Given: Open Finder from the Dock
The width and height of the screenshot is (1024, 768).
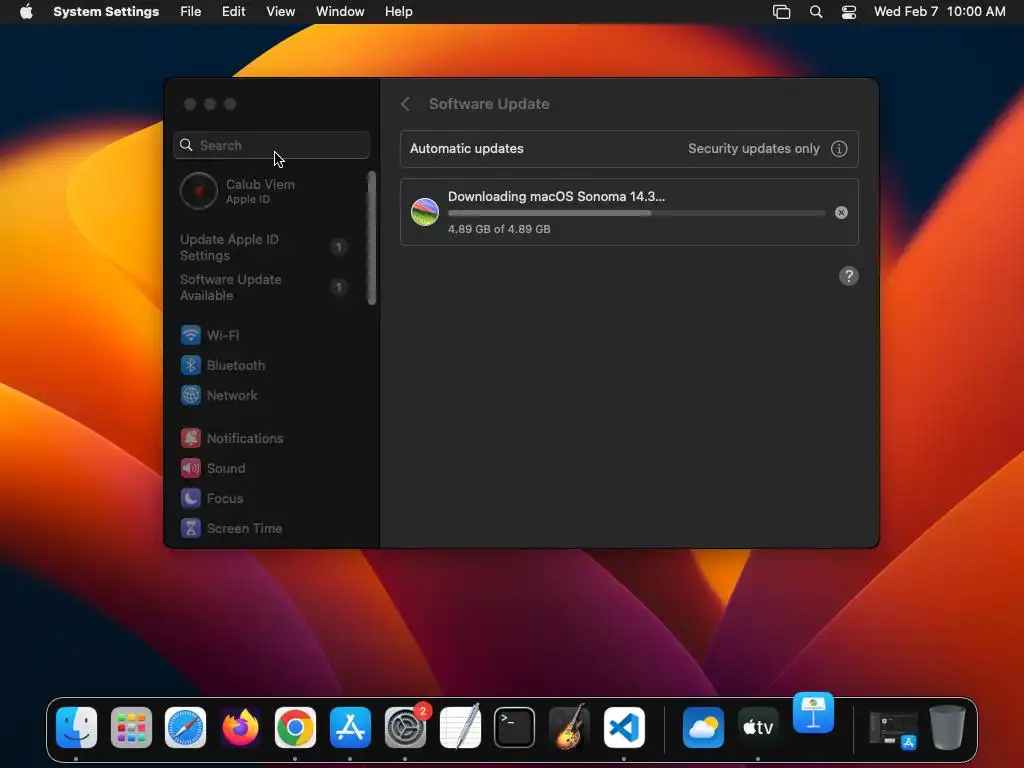Looking at the screenshot, I should tap(76, 727).
